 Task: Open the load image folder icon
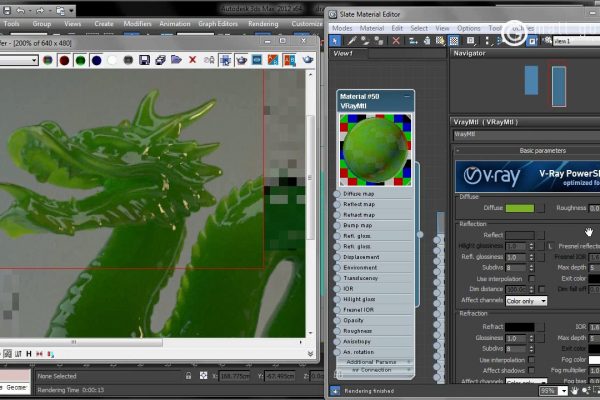pos(176,60)
